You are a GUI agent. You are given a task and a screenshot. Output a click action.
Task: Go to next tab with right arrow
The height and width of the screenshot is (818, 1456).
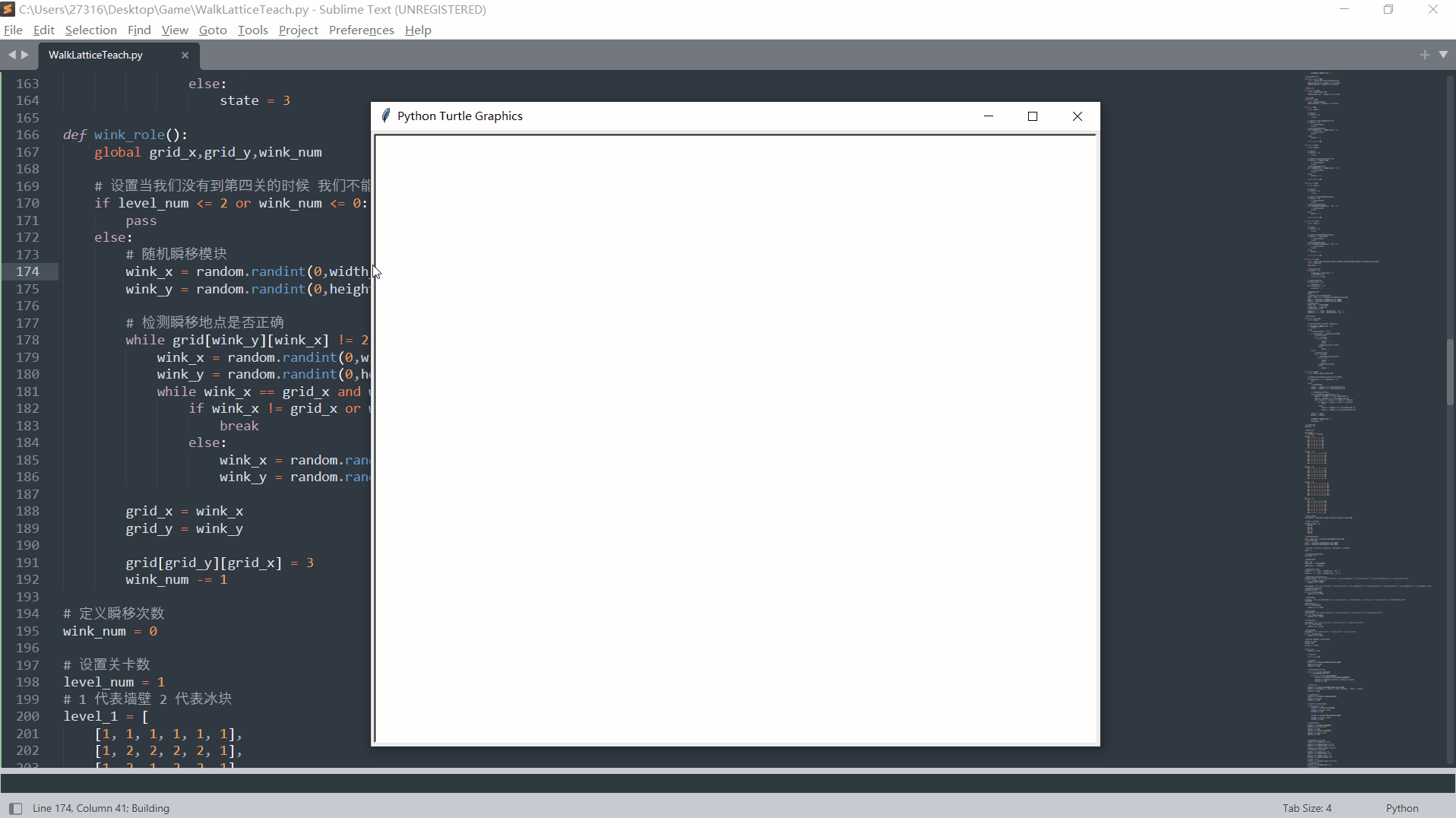coord(25,55)
